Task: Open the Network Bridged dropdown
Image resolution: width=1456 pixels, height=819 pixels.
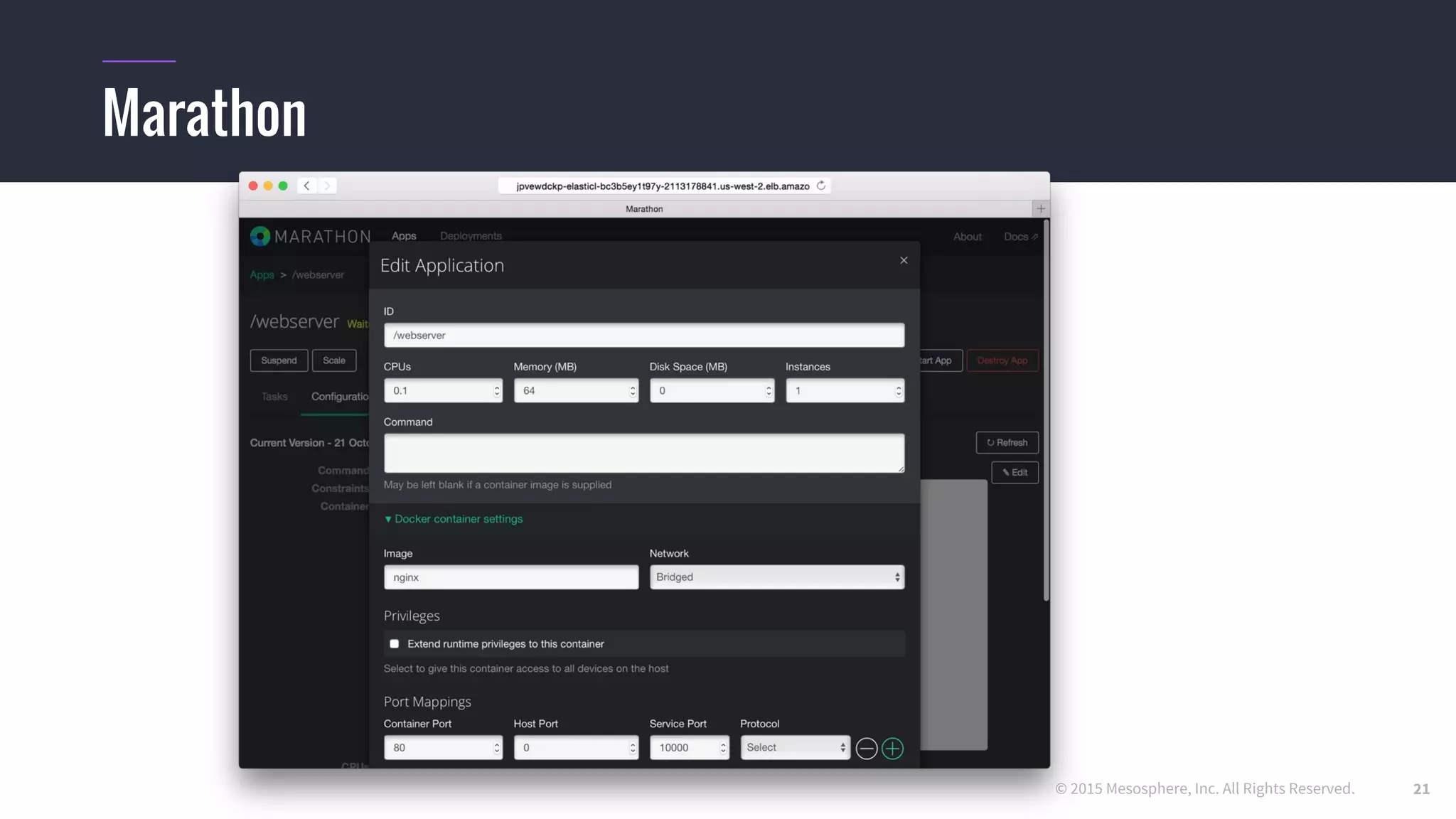Action: (x=776, y=577)
